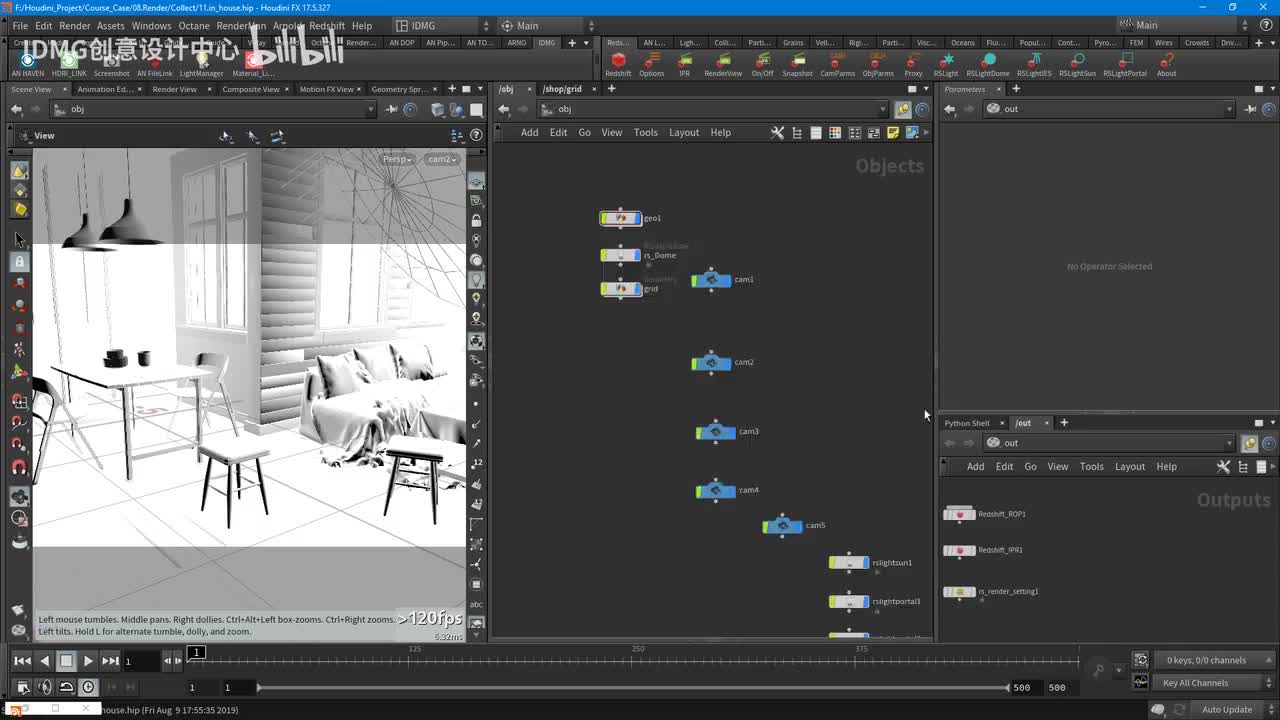Switch to the Composite View tab
The width and height of the screenshot is (1280, 720).
250,89
